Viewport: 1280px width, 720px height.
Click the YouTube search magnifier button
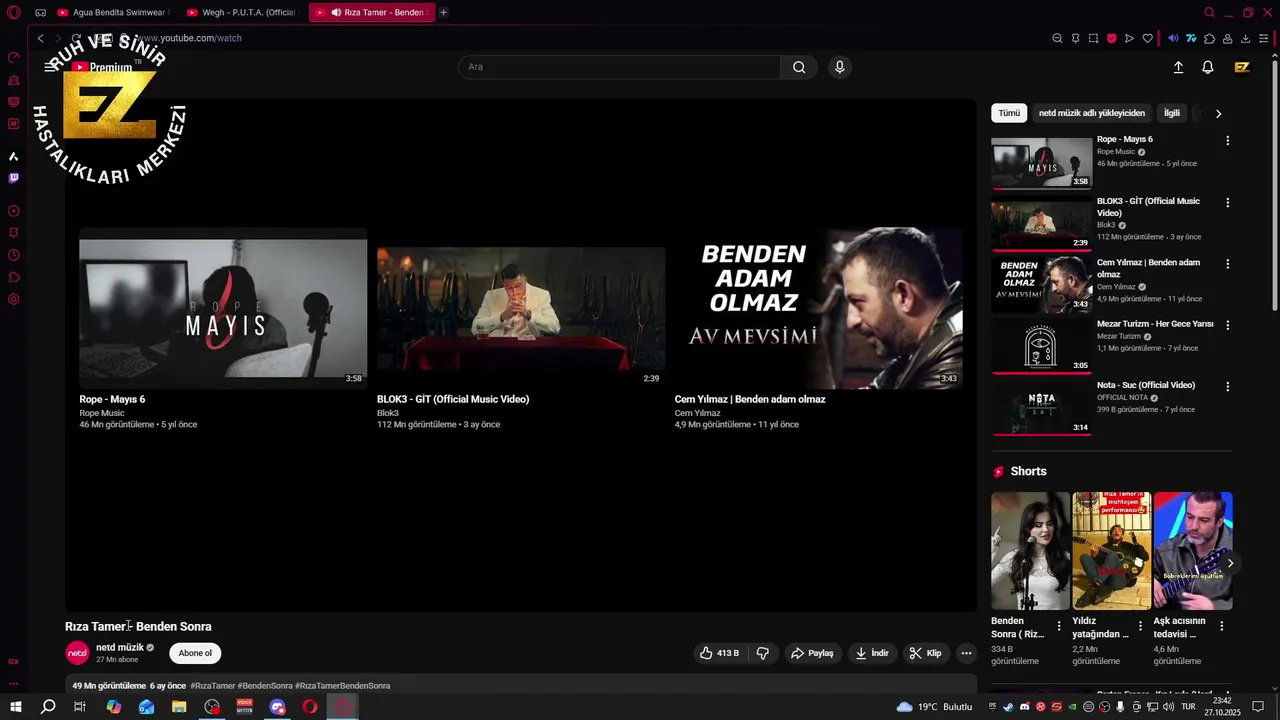pos(799,67)
